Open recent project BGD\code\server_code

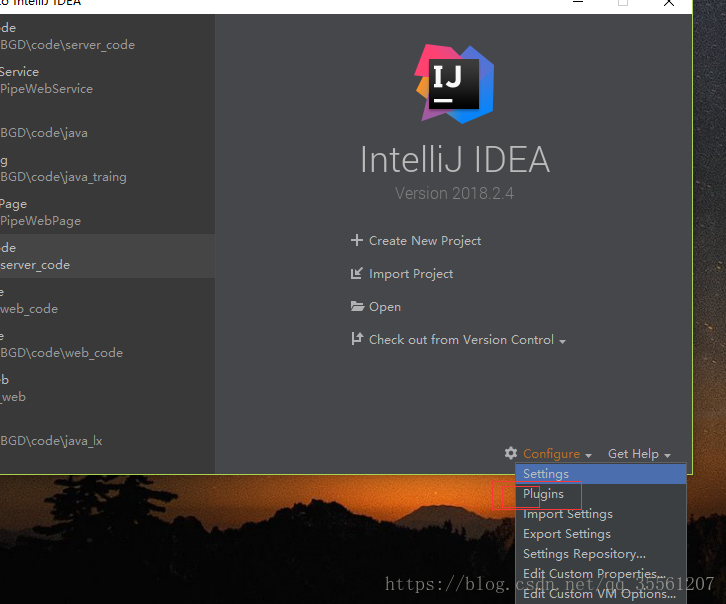(x=107, y=36)
